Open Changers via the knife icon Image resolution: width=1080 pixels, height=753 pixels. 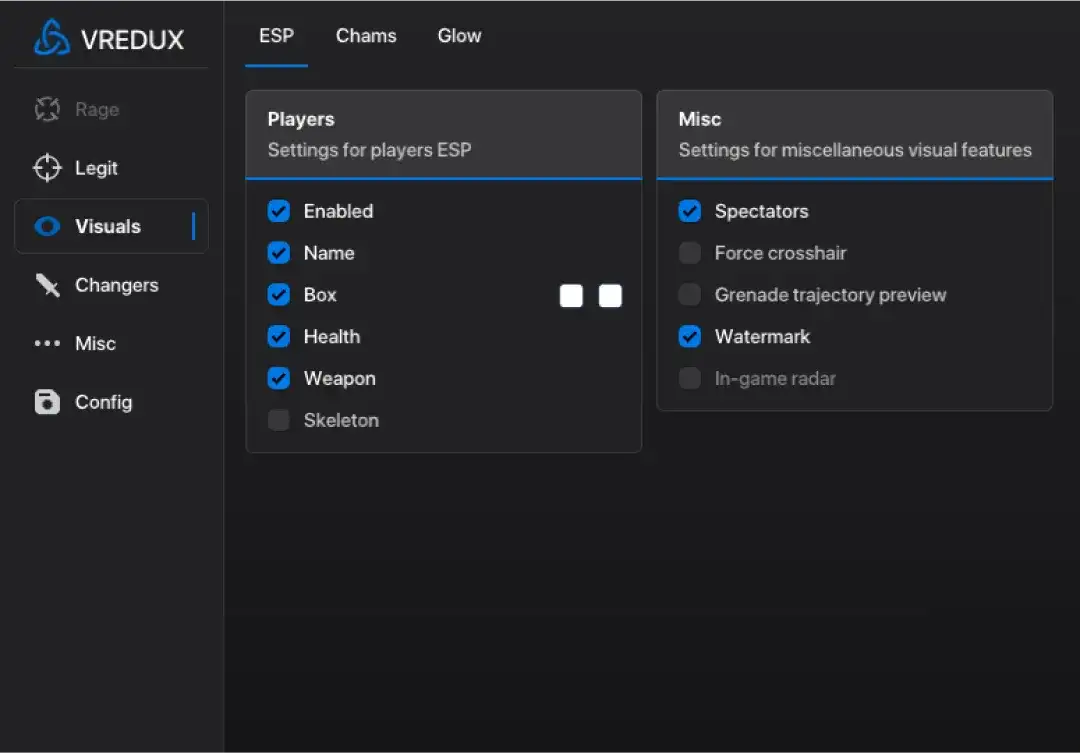pos(47,286)
